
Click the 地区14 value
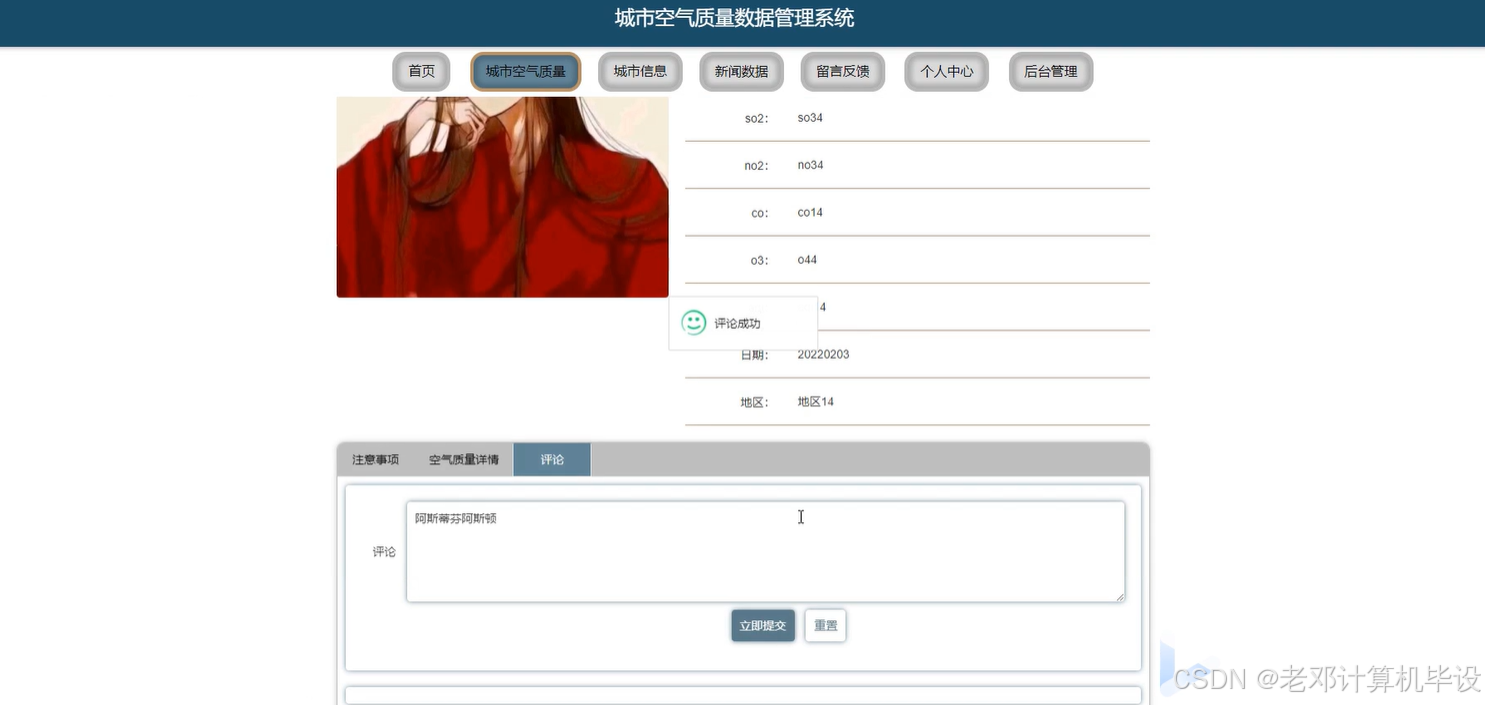coord(815,402)
